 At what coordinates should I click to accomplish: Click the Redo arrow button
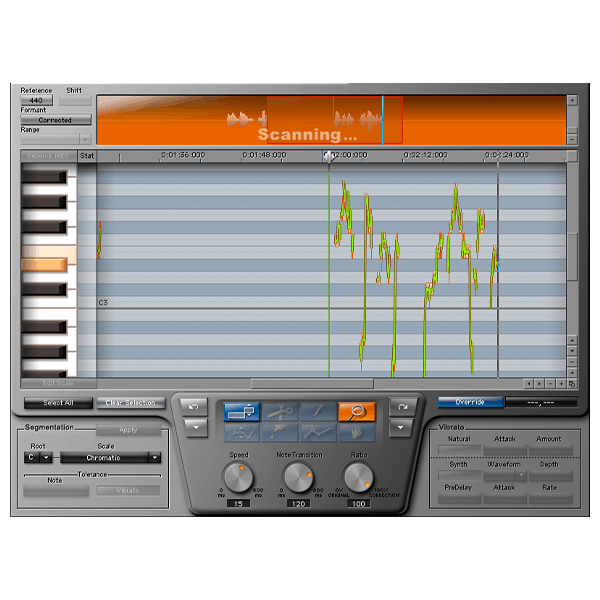coord(401,406)
